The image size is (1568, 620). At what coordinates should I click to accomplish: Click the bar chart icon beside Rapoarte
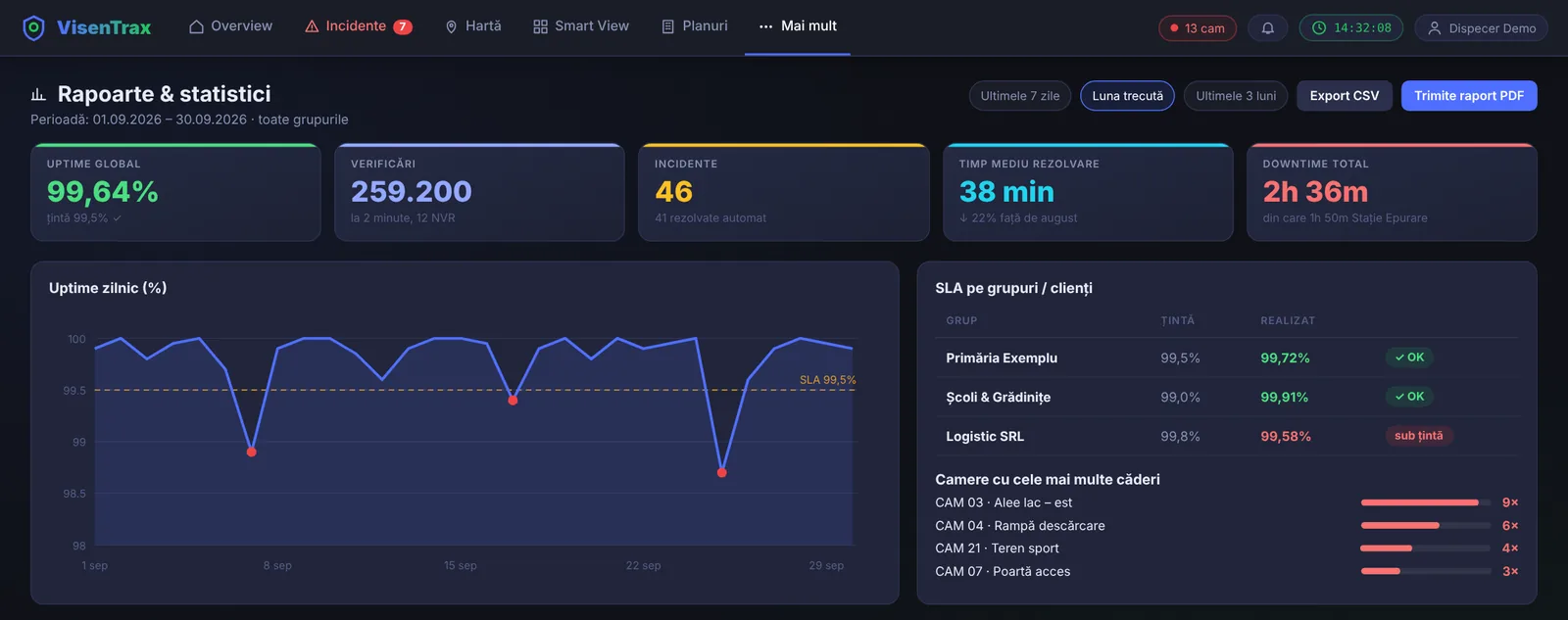[38, 95]
